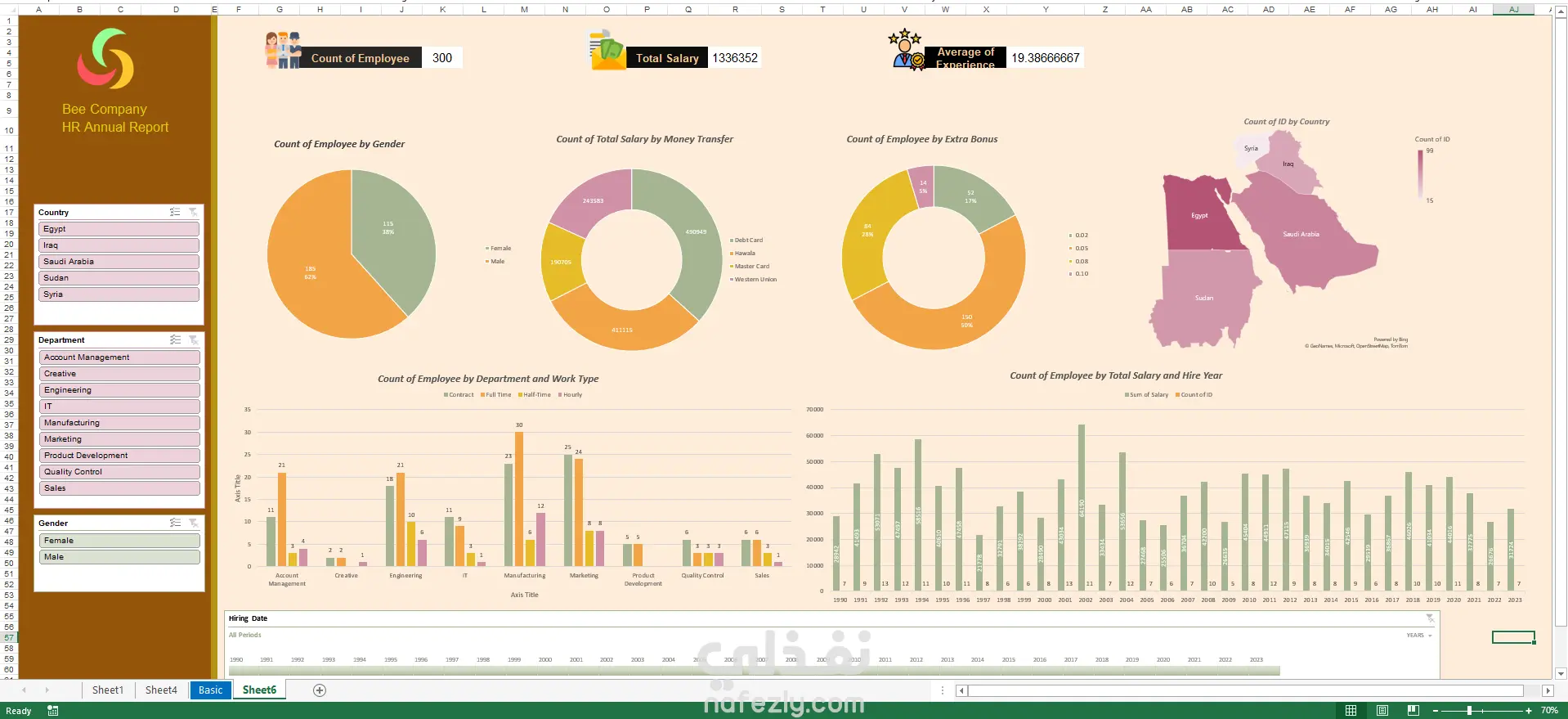Click the zoom slider handle

[x=1469, y=711]
